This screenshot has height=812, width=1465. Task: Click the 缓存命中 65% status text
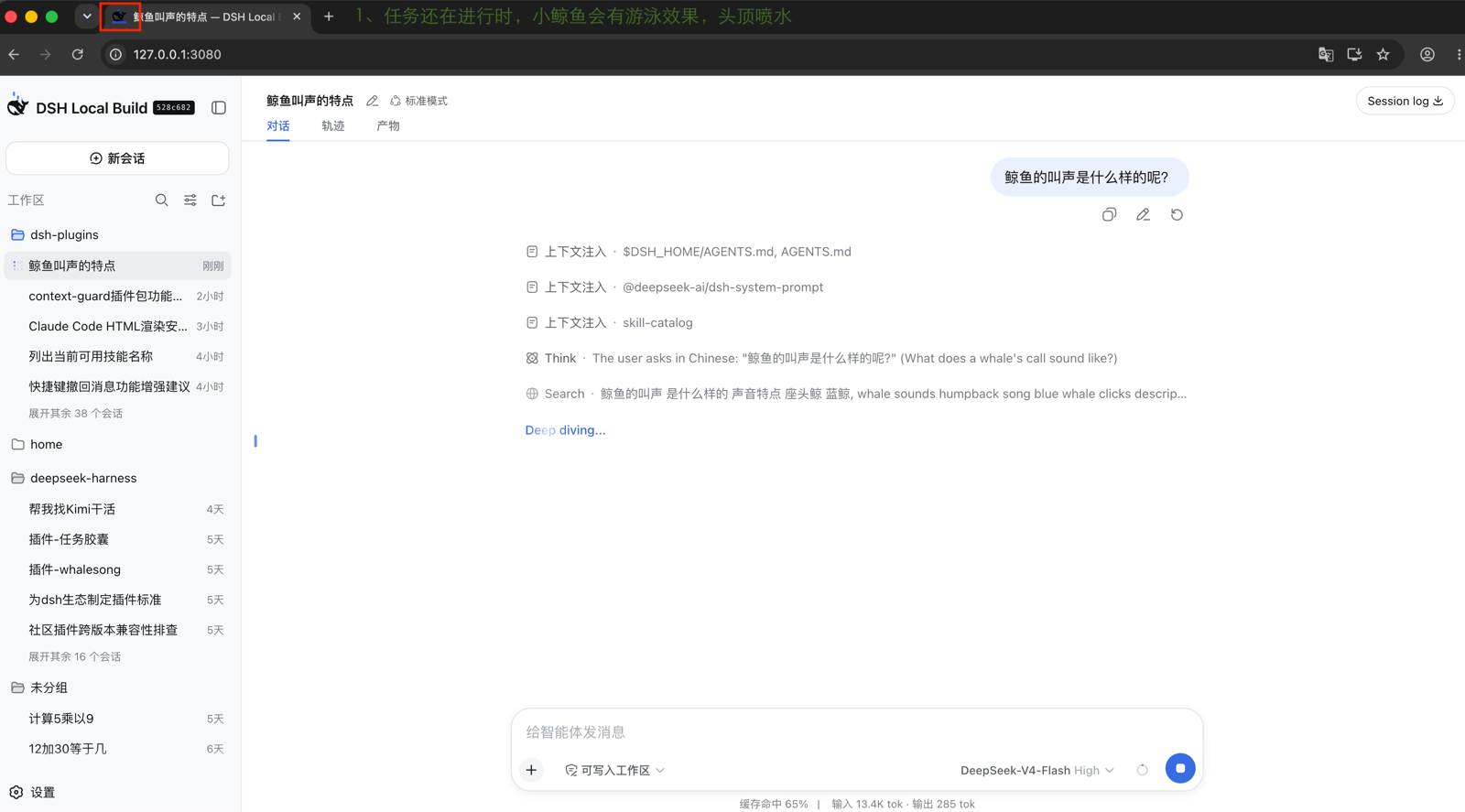click(774, 805)
